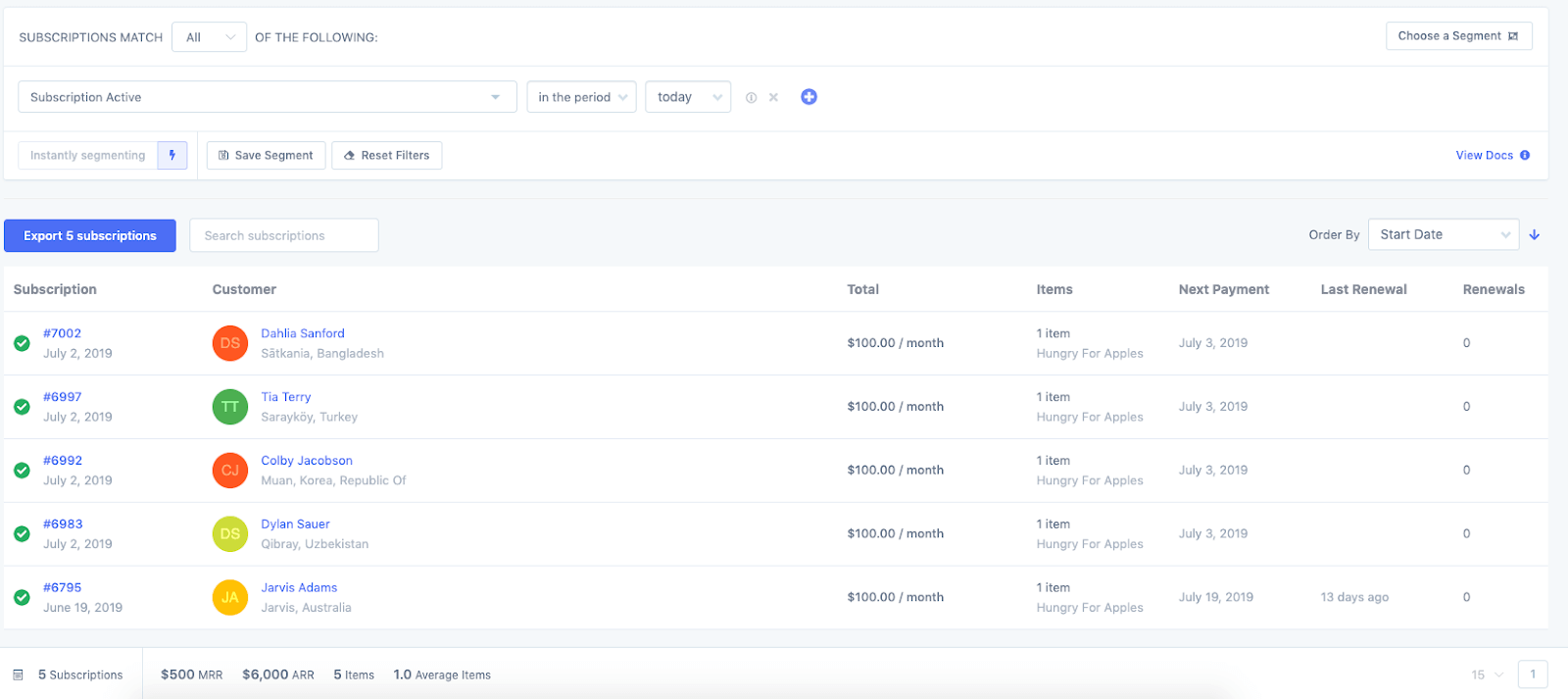The height and width of the screenshot is (699, 1568).
Task: Click the Choose a Segment button
Action: [1458, 36]
